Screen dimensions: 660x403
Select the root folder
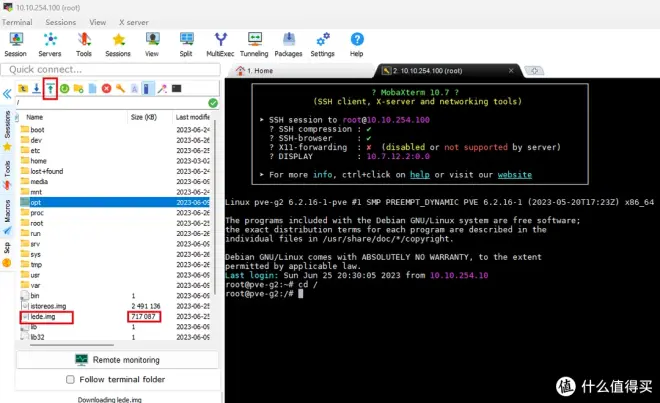(x=114, y=223)
